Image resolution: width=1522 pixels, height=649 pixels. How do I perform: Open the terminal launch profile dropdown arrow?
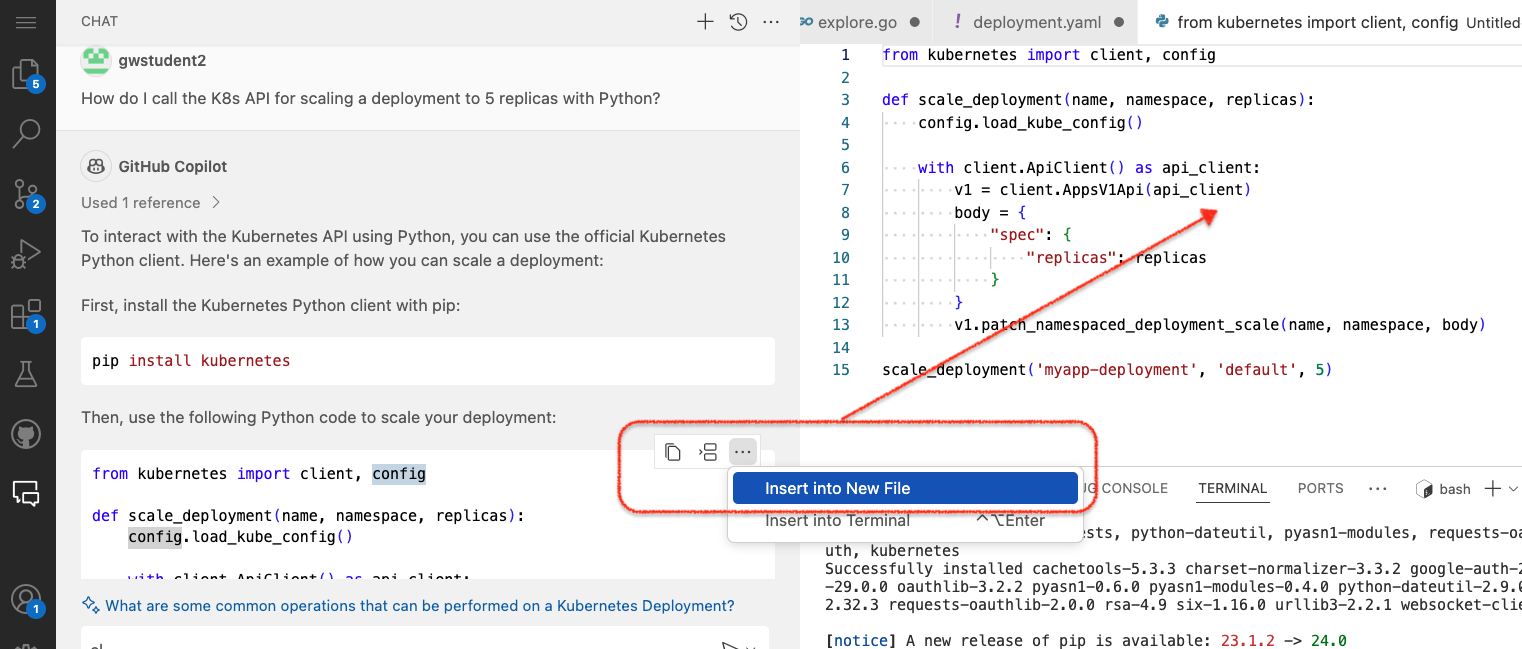tap(1514, 488)
